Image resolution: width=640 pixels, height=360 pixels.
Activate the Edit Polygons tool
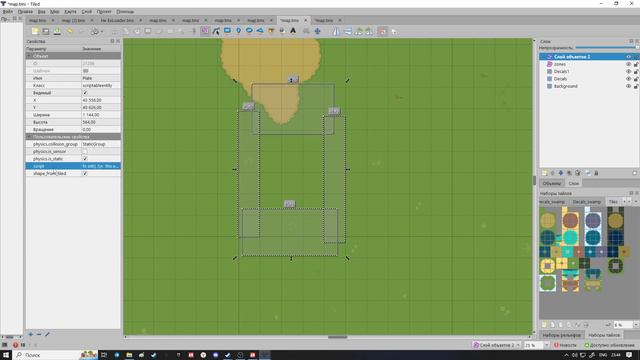pyautogui.click(x=216, y=31)
